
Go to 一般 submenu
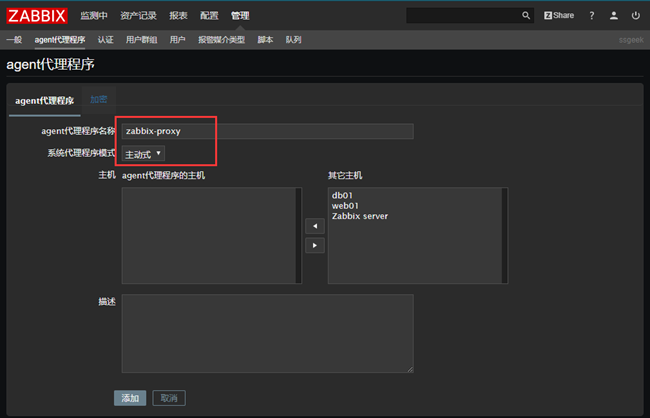coord(14,40)
